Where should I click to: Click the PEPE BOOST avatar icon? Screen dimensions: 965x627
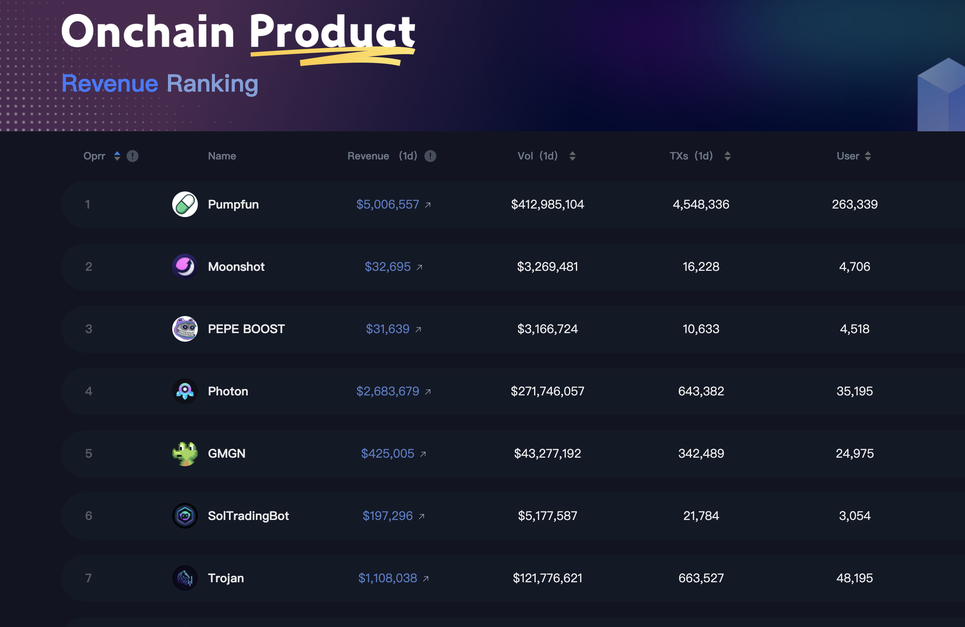[x=185, y=329]
